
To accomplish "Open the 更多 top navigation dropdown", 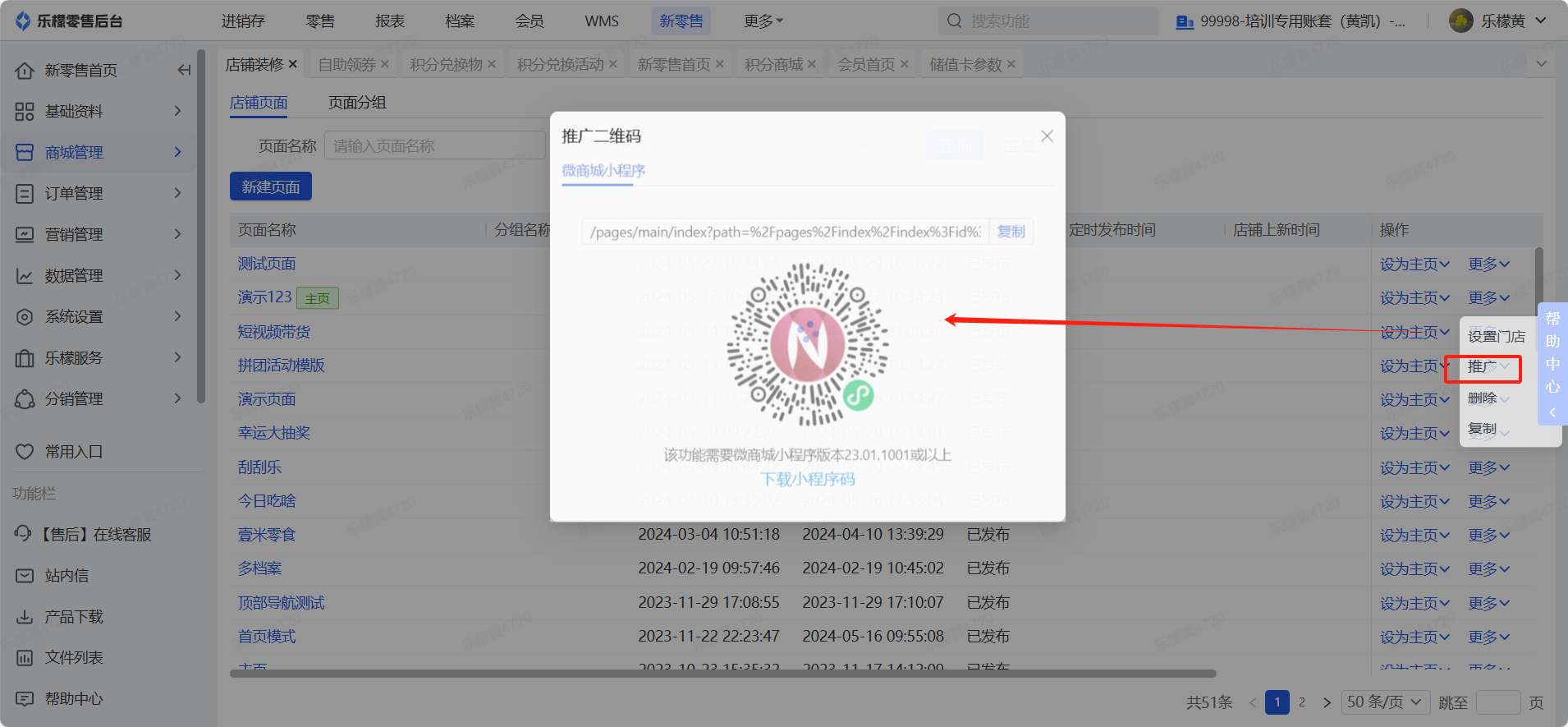I will click(x=763, y=21).
